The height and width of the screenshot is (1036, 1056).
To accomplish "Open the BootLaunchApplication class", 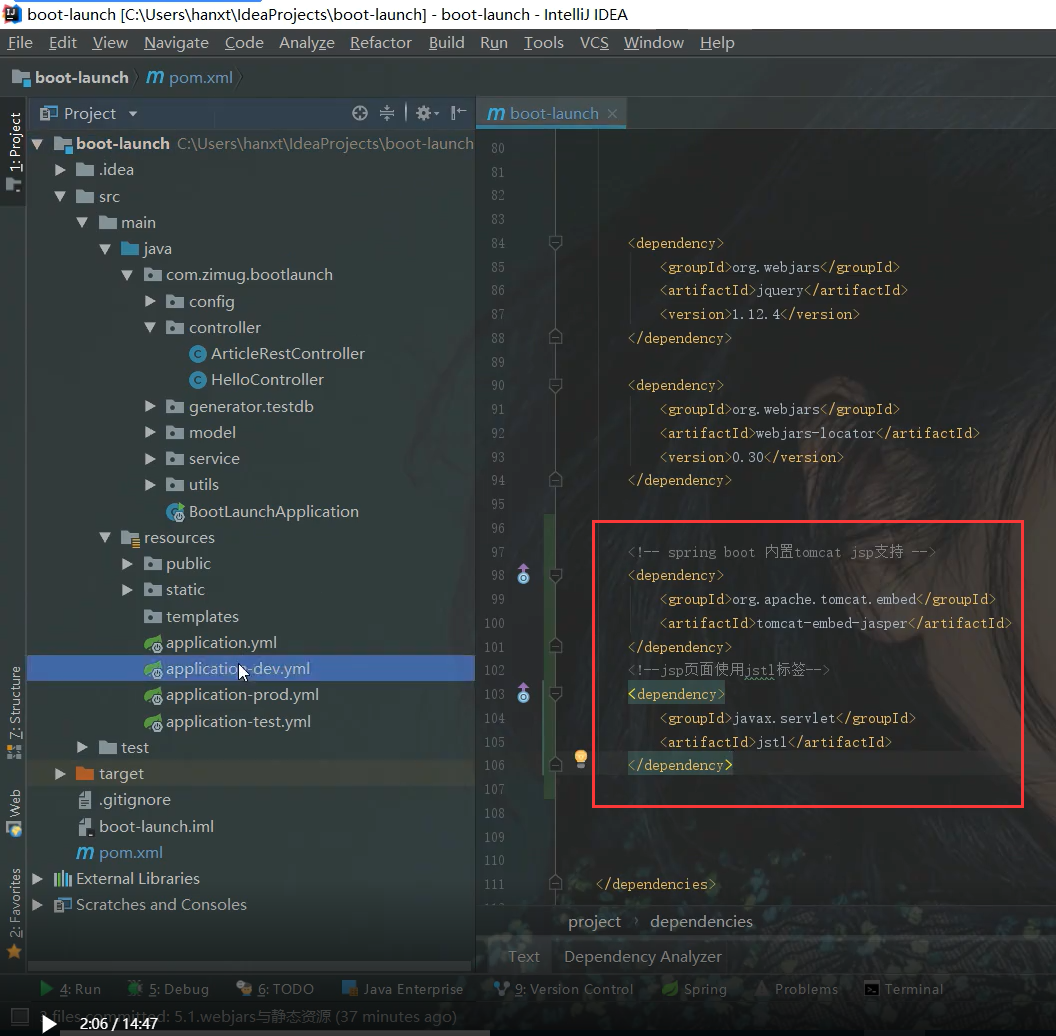I will pos(263,512).
